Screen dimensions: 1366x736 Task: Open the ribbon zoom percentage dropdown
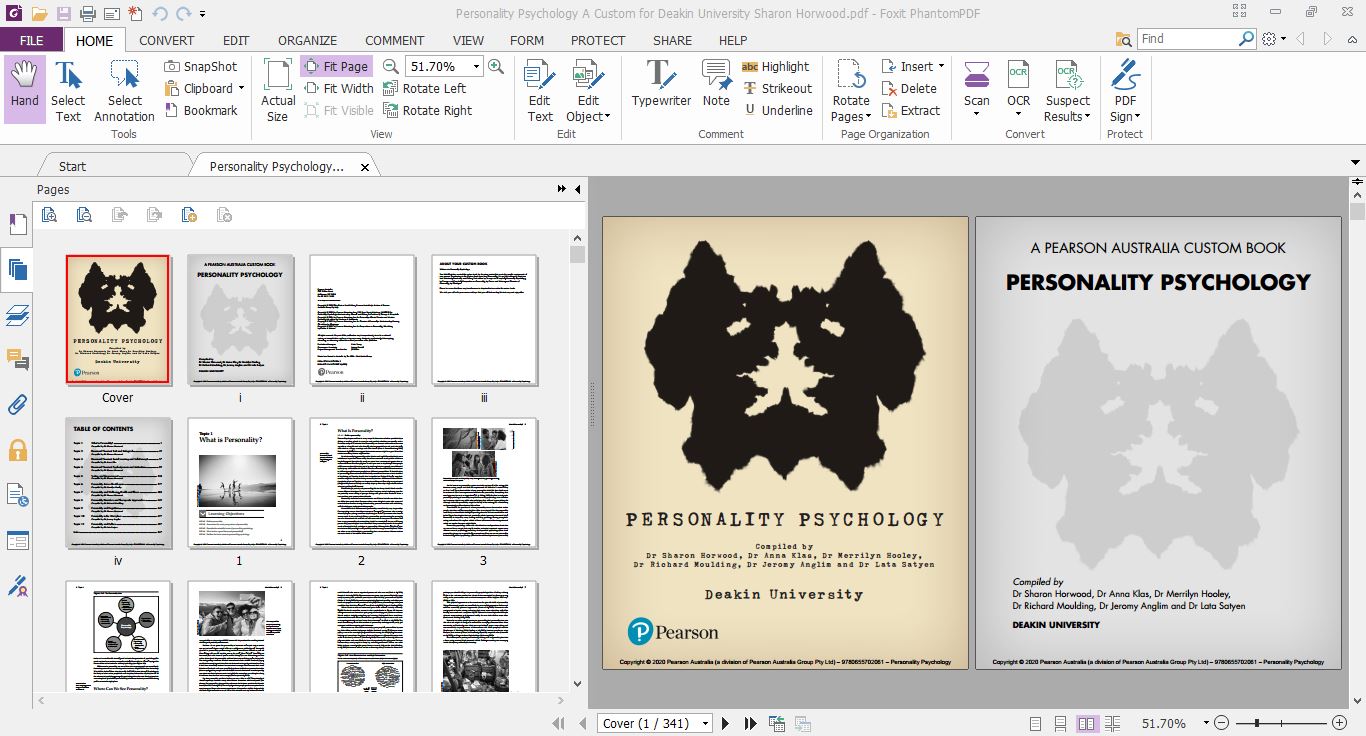point(476,66)
